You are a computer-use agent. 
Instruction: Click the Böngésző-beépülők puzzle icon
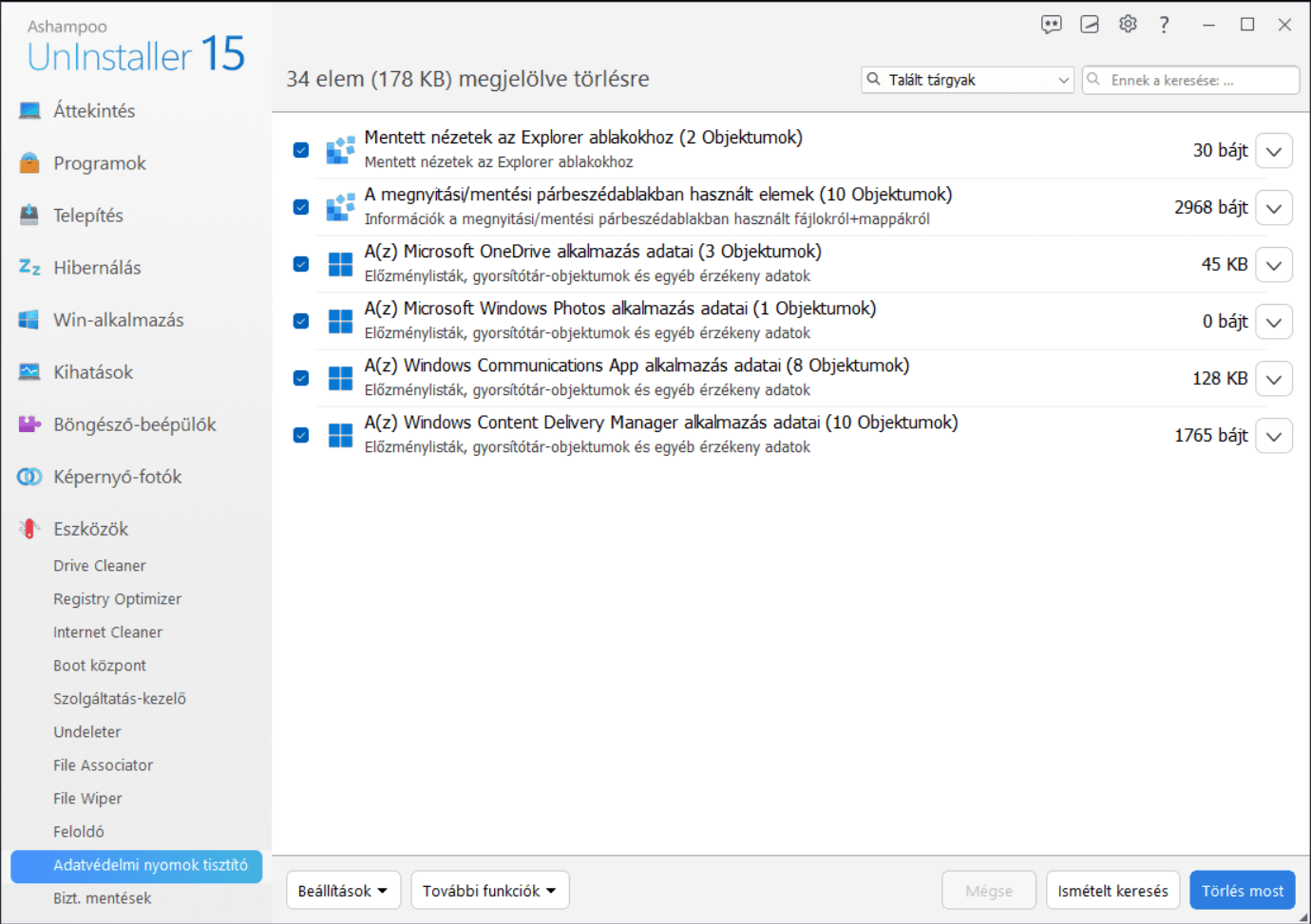[x=29, y=424]
